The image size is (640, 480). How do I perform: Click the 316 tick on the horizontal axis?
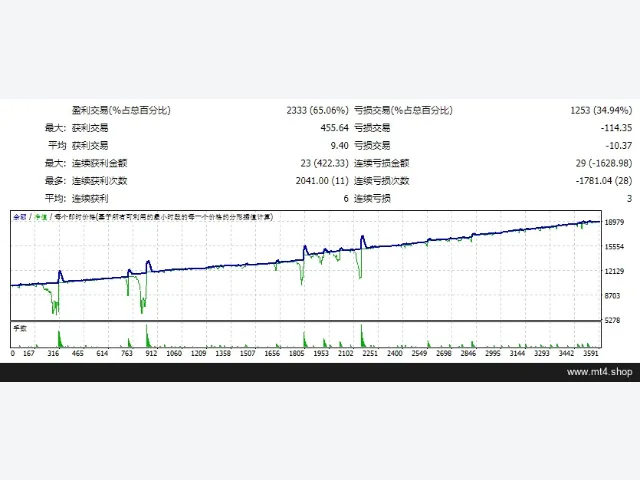(53, 353)
